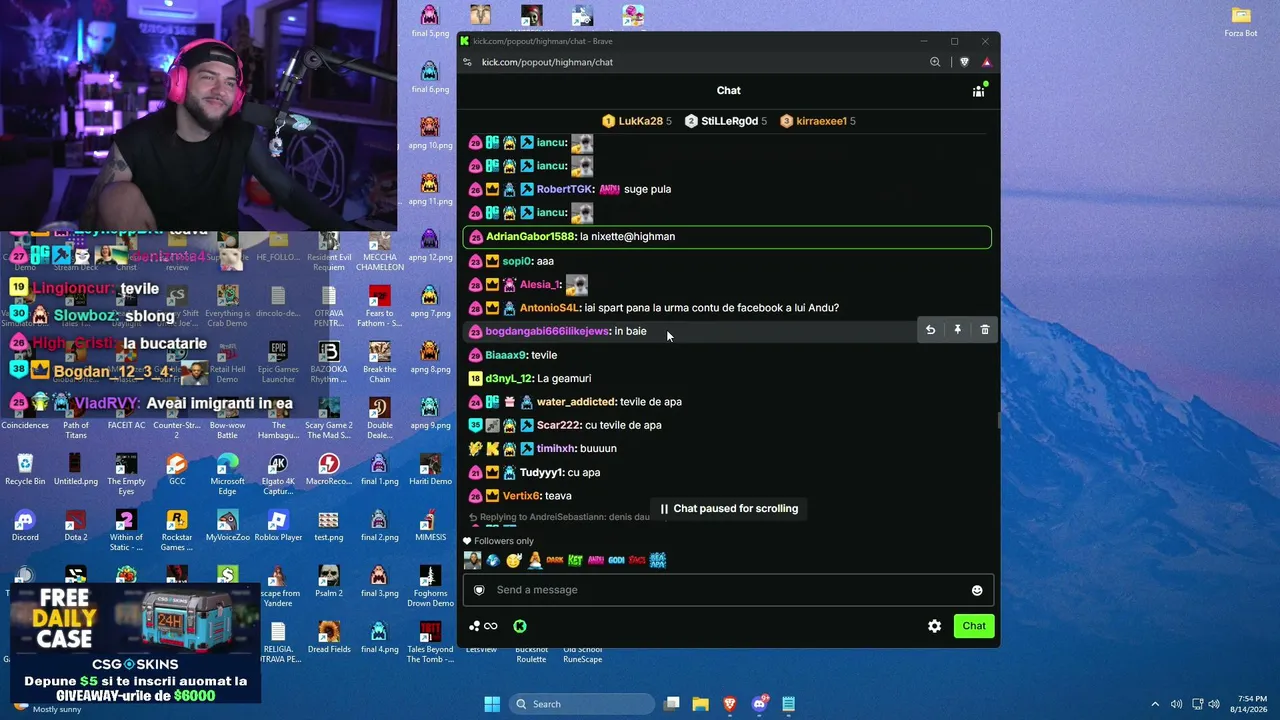Select the Psalm 2 desktop icon
Image resolution: width=1280 pixels, height=720 pixels.
click(329, 581)
